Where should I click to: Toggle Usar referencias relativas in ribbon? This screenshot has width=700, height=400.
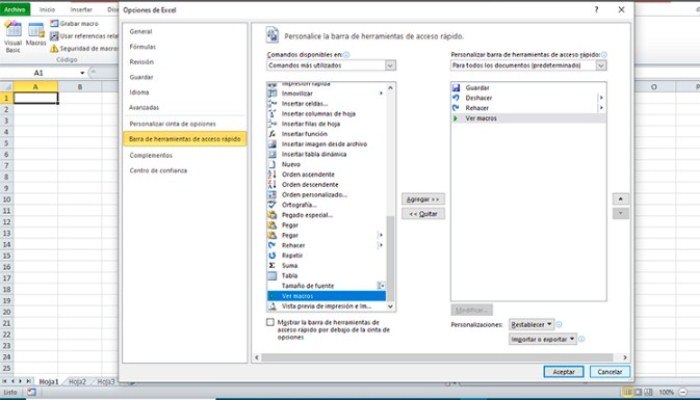(84, 36)
